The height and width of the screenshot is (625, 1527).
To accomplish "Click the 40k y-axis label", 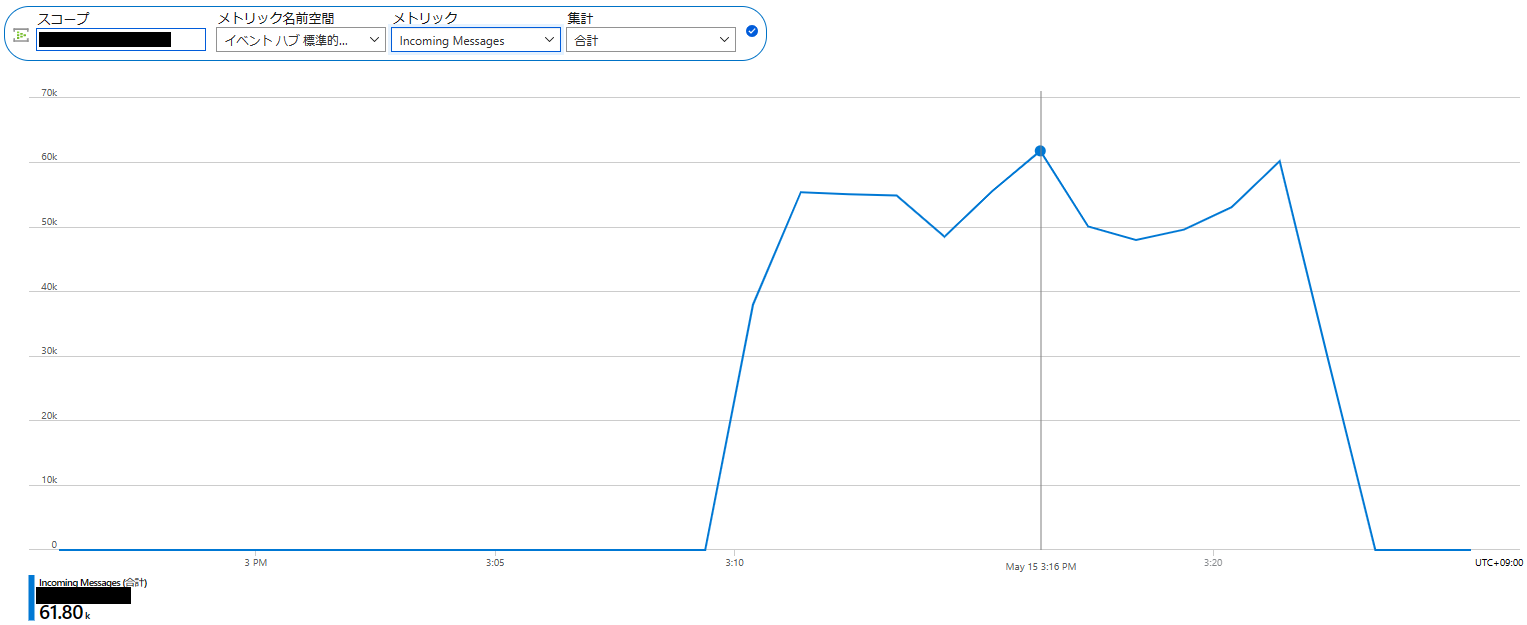I will coord(48,287).
